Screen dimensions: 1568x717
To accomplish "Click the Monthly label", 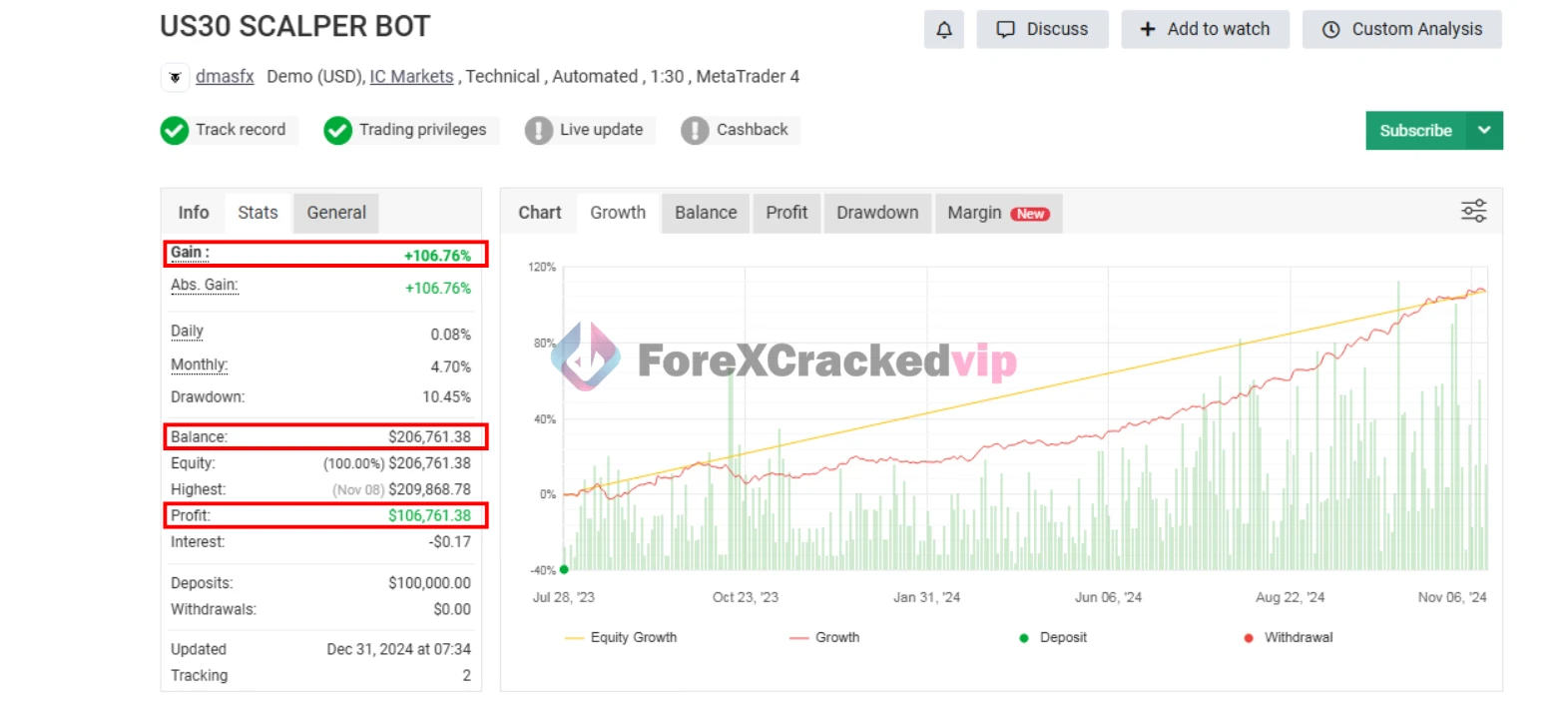I will (x=200, y=364).
